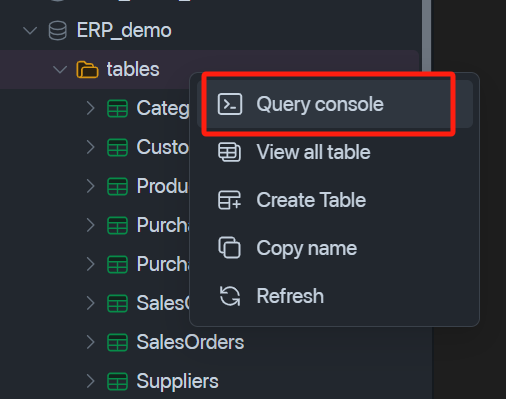Screen dimensions: 506x399
Task: Select the SalesOrders table row
Action: pyautogui.click(x=209, y=342)
